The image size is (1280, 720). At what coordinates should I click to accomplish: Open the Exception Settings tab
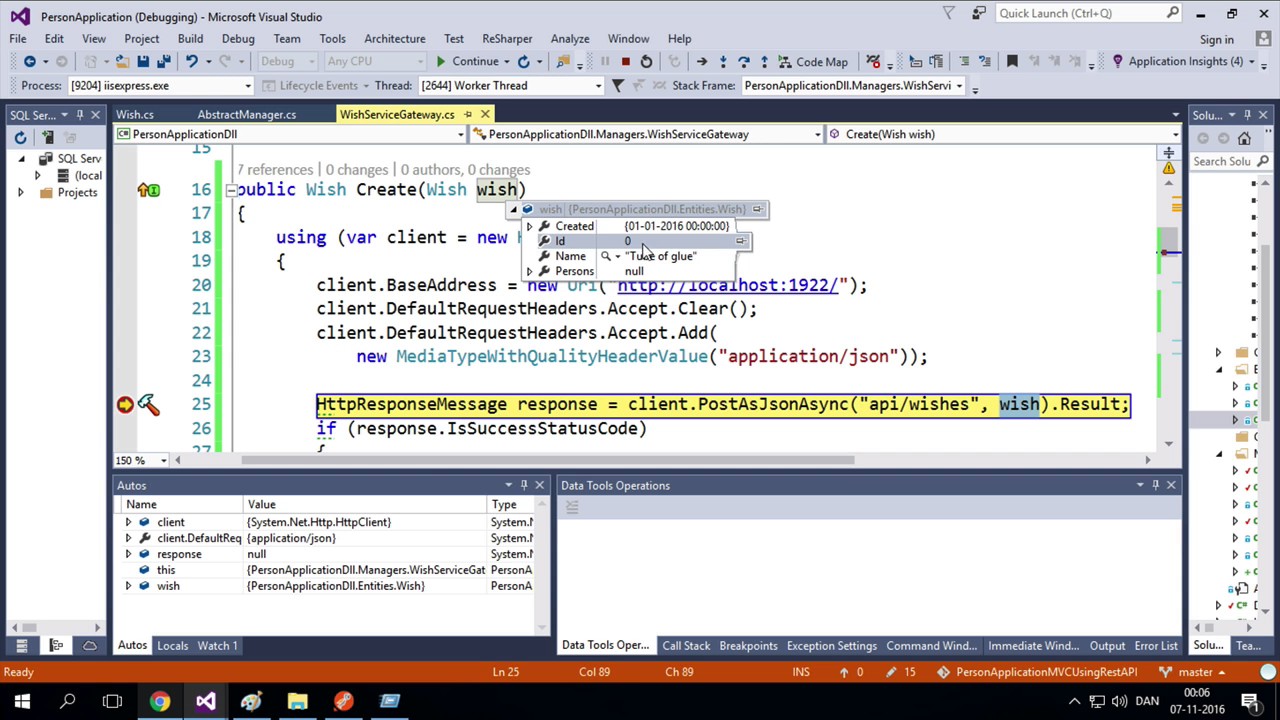pyautogui.click(x=831, y=646)
